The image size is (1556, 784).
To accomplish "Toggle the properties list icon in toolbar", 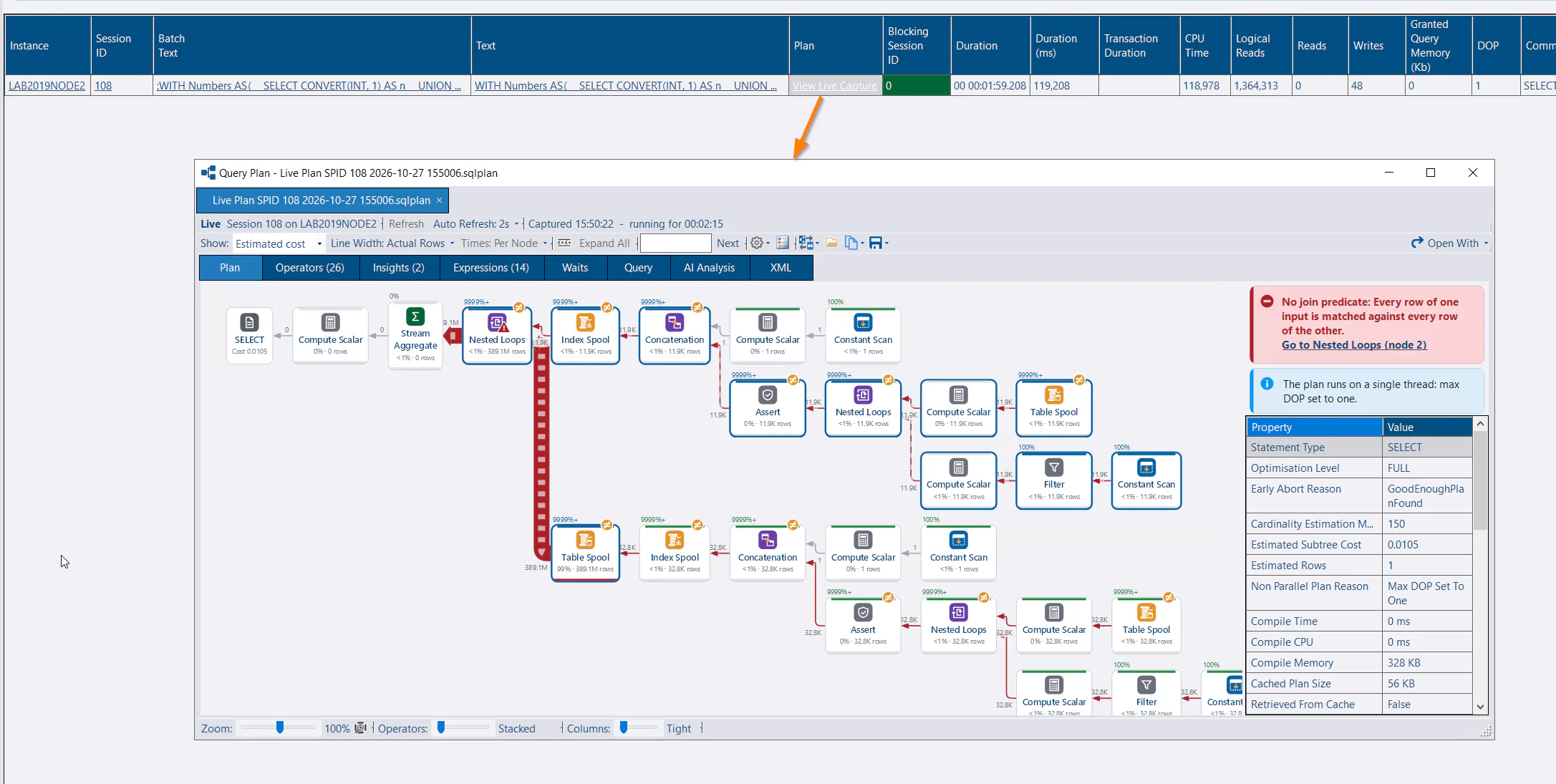I will 783,243.
